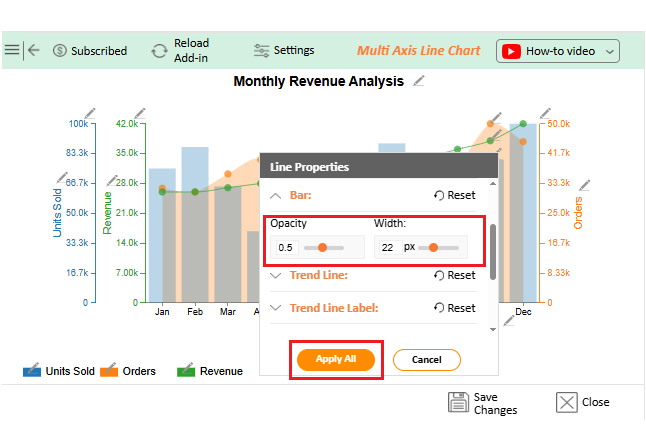646x439 pixels.
Task: Expand the Trend Line section
Action: [x=276, y=275]
